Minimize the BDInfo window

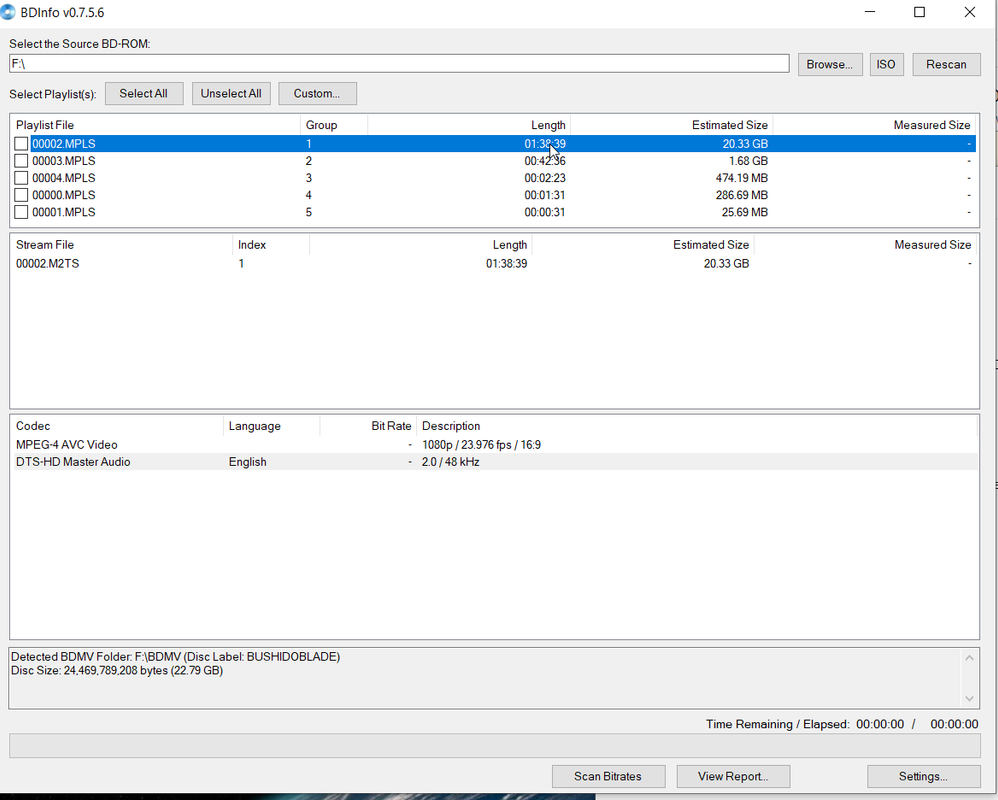click(x=870, y=12)
